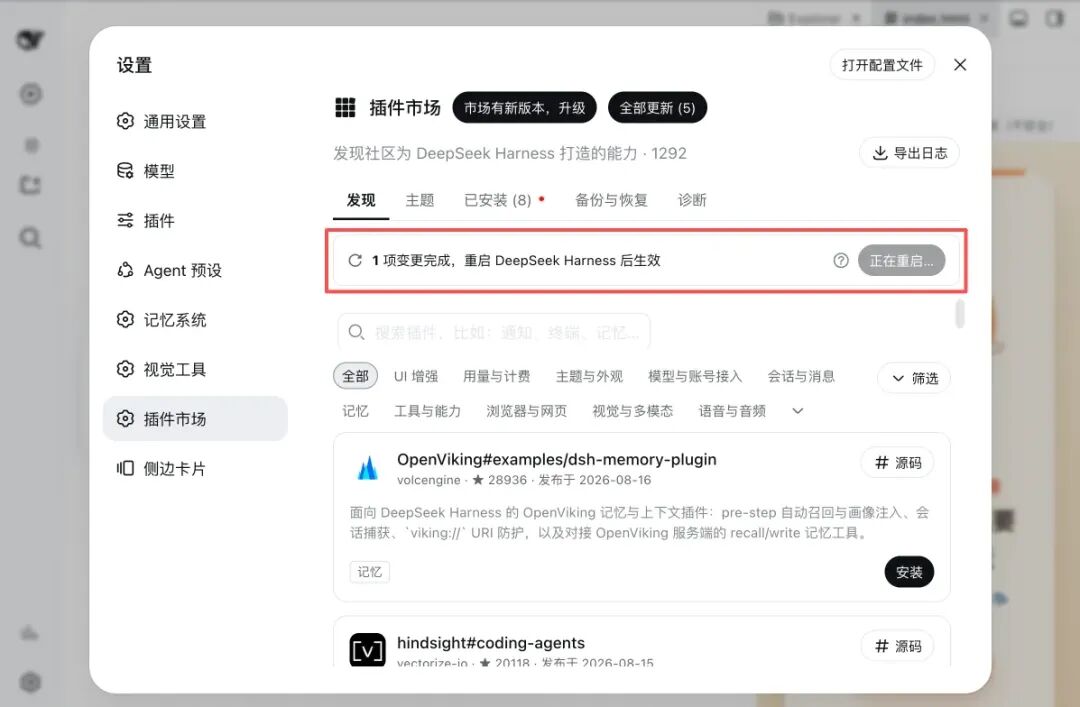The width and height of the screenshot is (1080, 707).
Task: Click agent icon beside Agent 预设
Action: click(125, 270)
